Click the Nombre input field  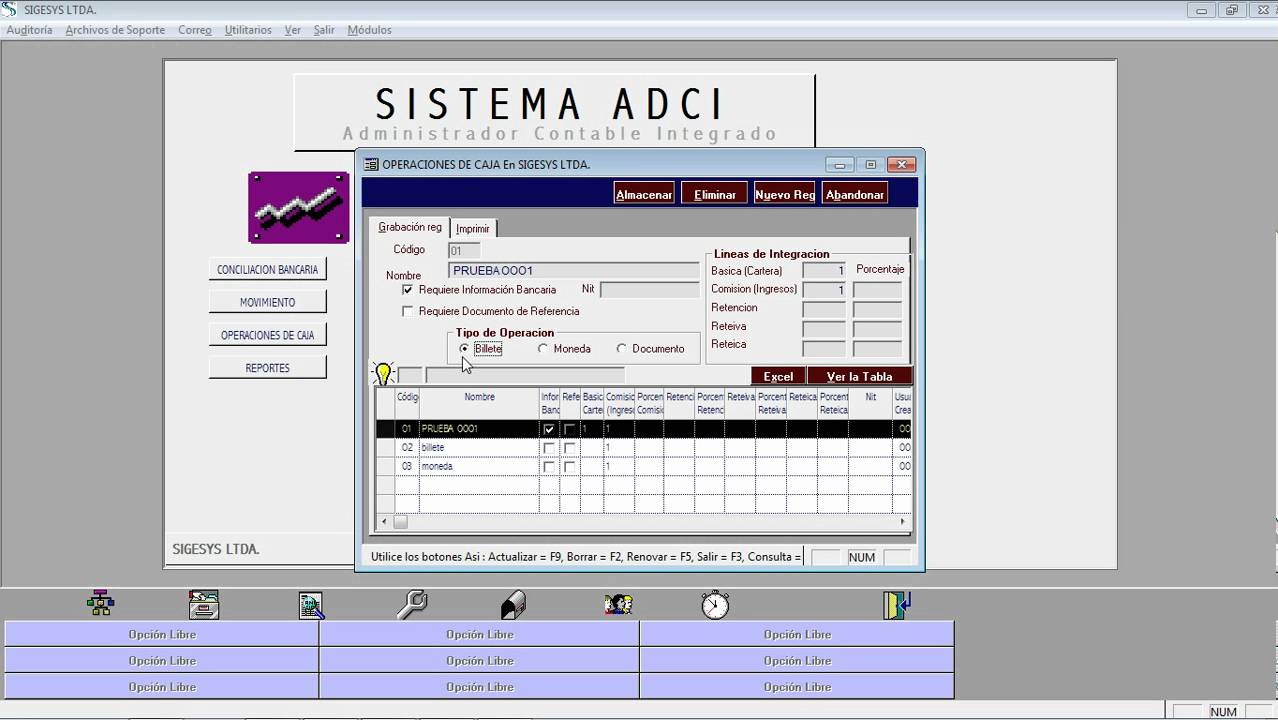coord(574,270)
